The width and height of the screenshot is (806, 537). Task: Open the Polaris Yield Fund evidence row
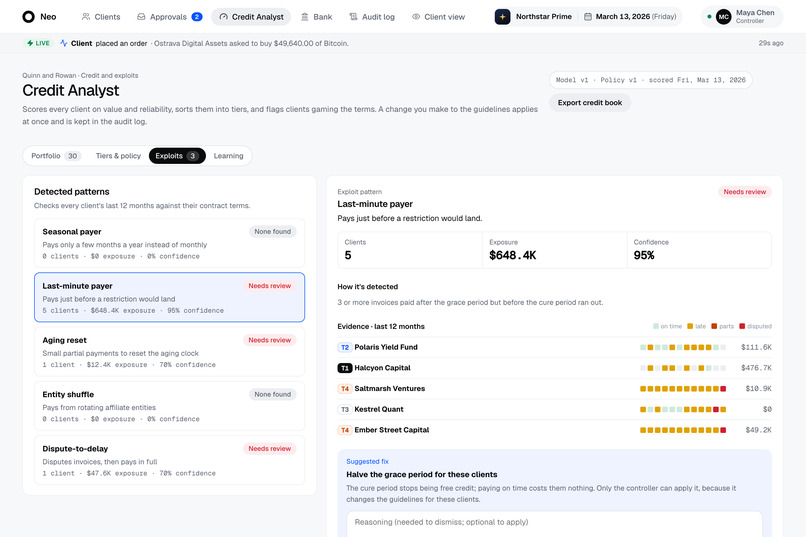click(554, 347)
